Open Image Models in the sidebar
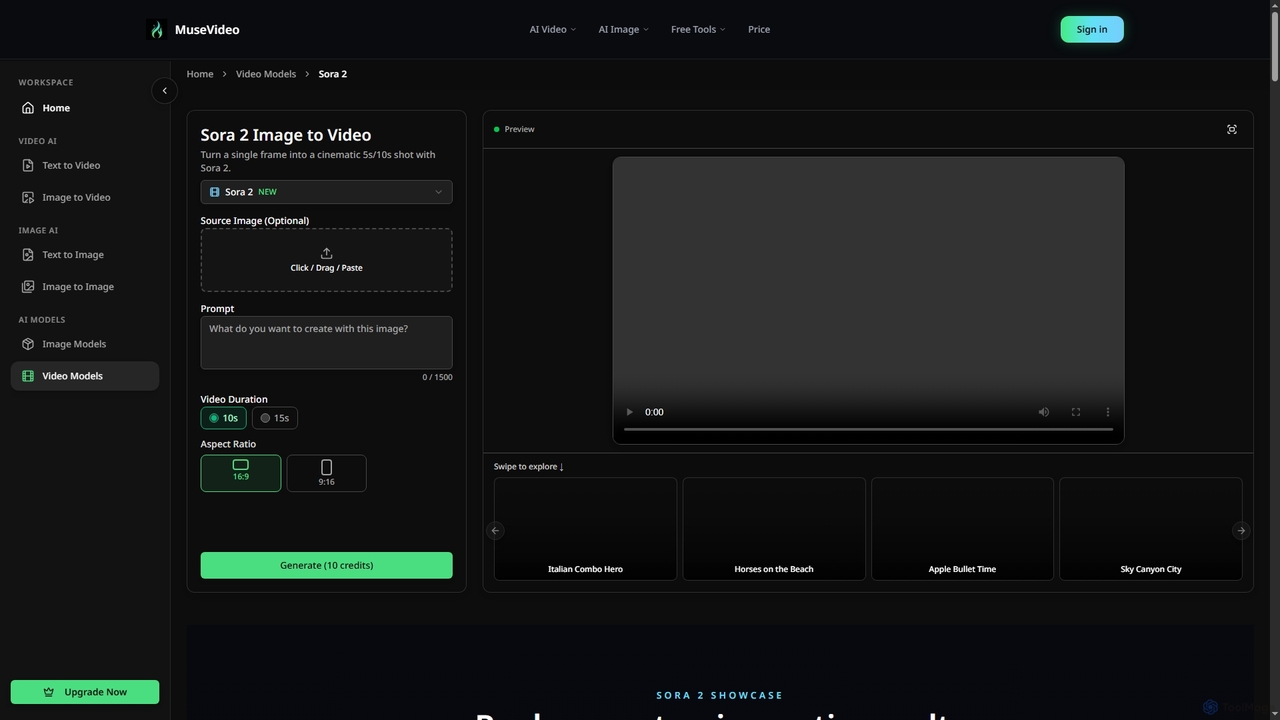The image size is (1280, 720). [85, 344]
